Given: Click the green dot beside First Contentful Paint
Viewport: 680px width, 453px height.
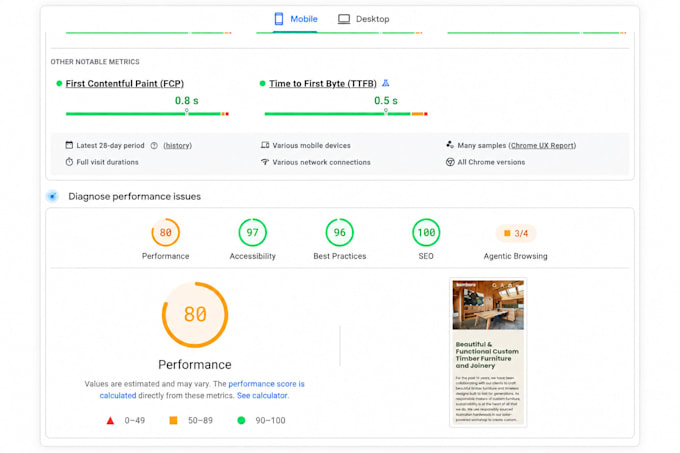Looking at the screenshot, I should pos(59,83).
